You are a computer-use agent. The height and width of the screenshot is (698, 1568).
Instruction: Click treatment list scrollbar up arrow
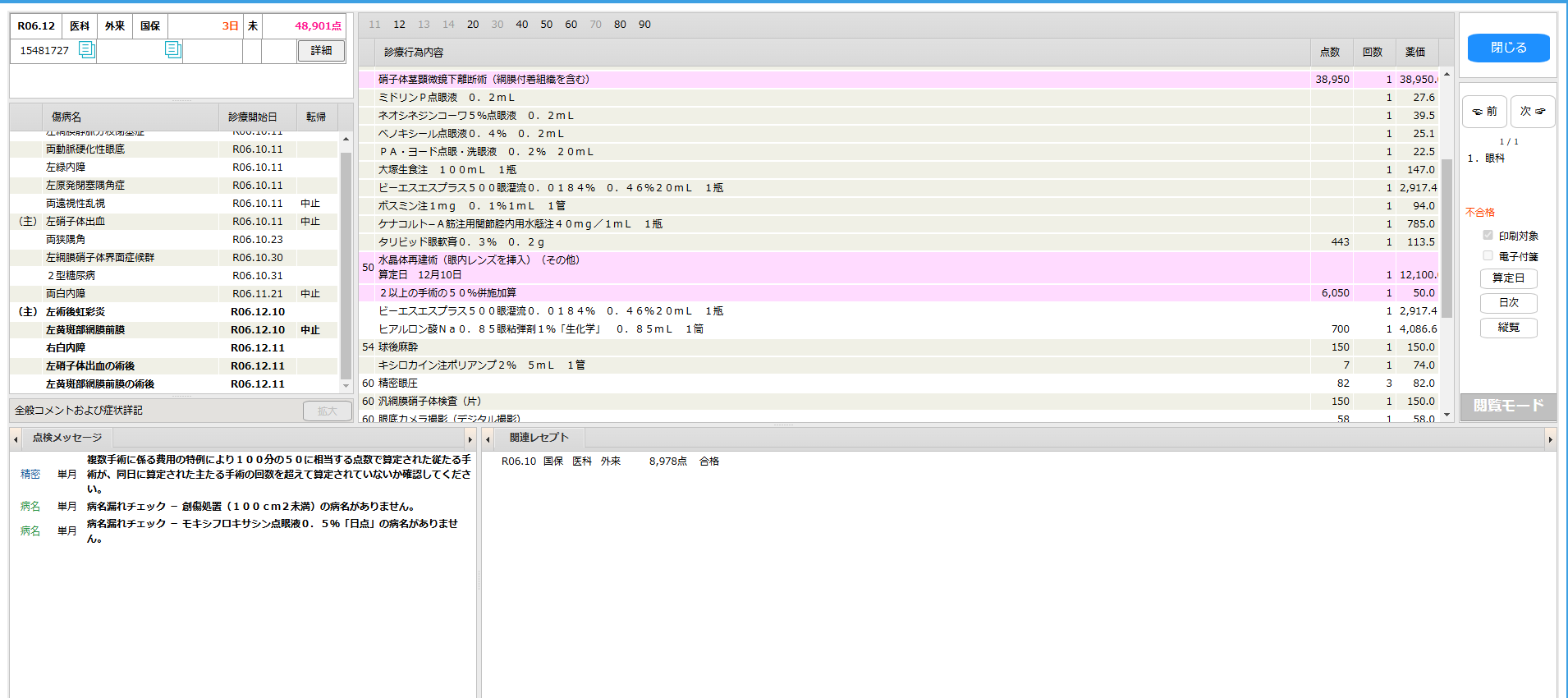[1447, 75]
